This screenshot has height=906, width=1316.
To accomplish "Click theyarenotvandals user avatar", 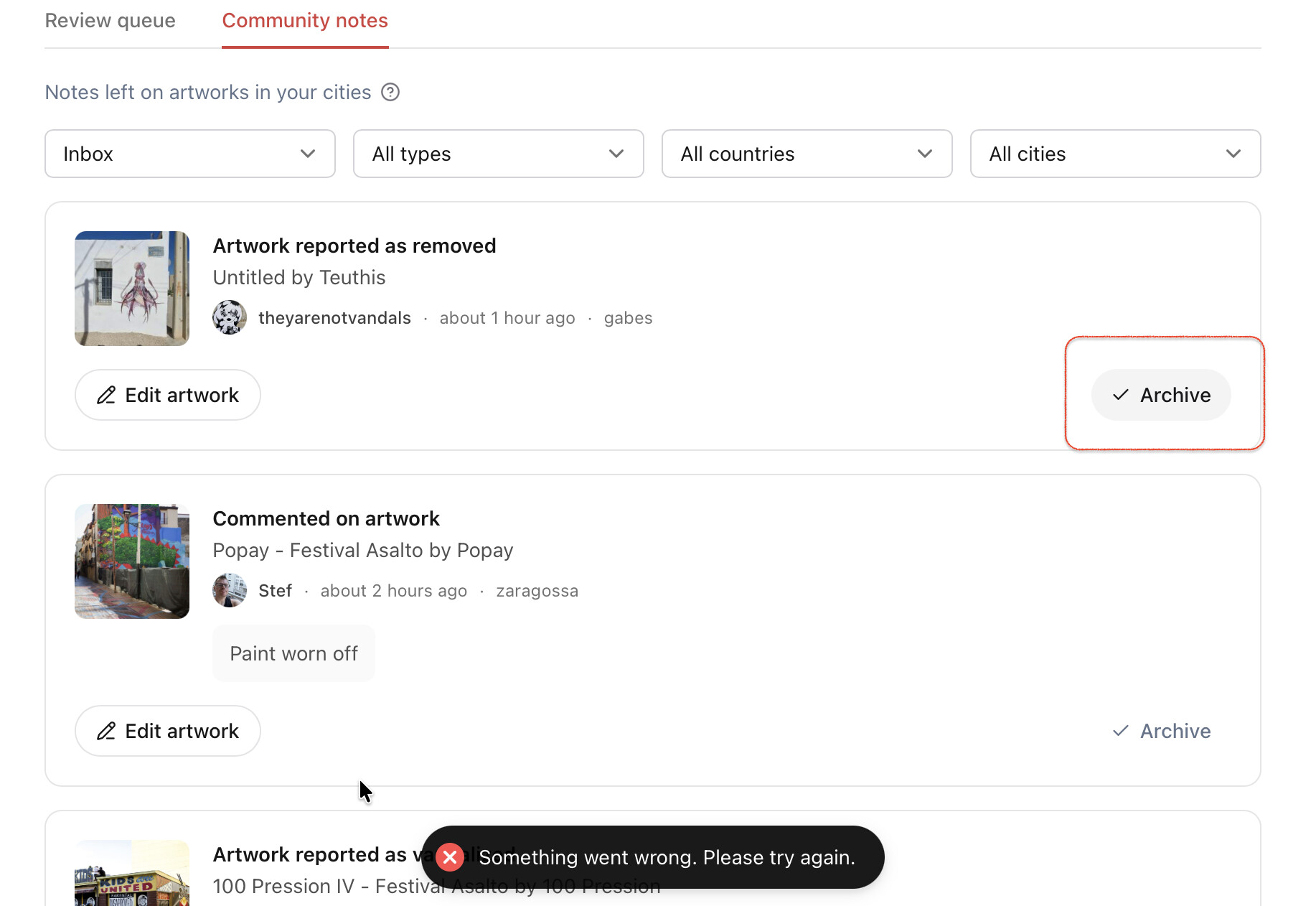I will coord(230,317).
